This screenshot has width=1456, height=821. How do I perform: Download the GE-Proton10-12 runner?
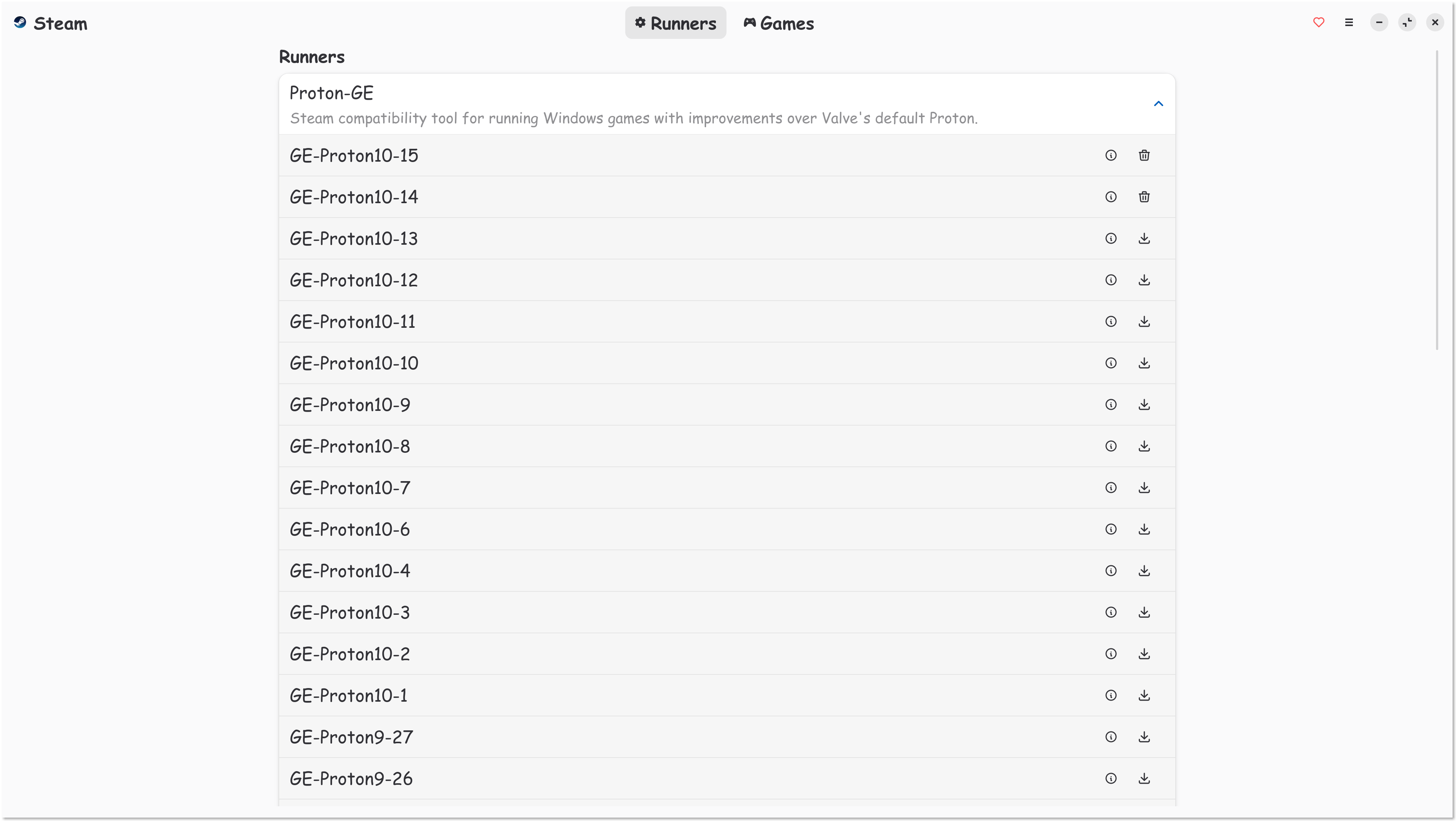coord(1144,280)
